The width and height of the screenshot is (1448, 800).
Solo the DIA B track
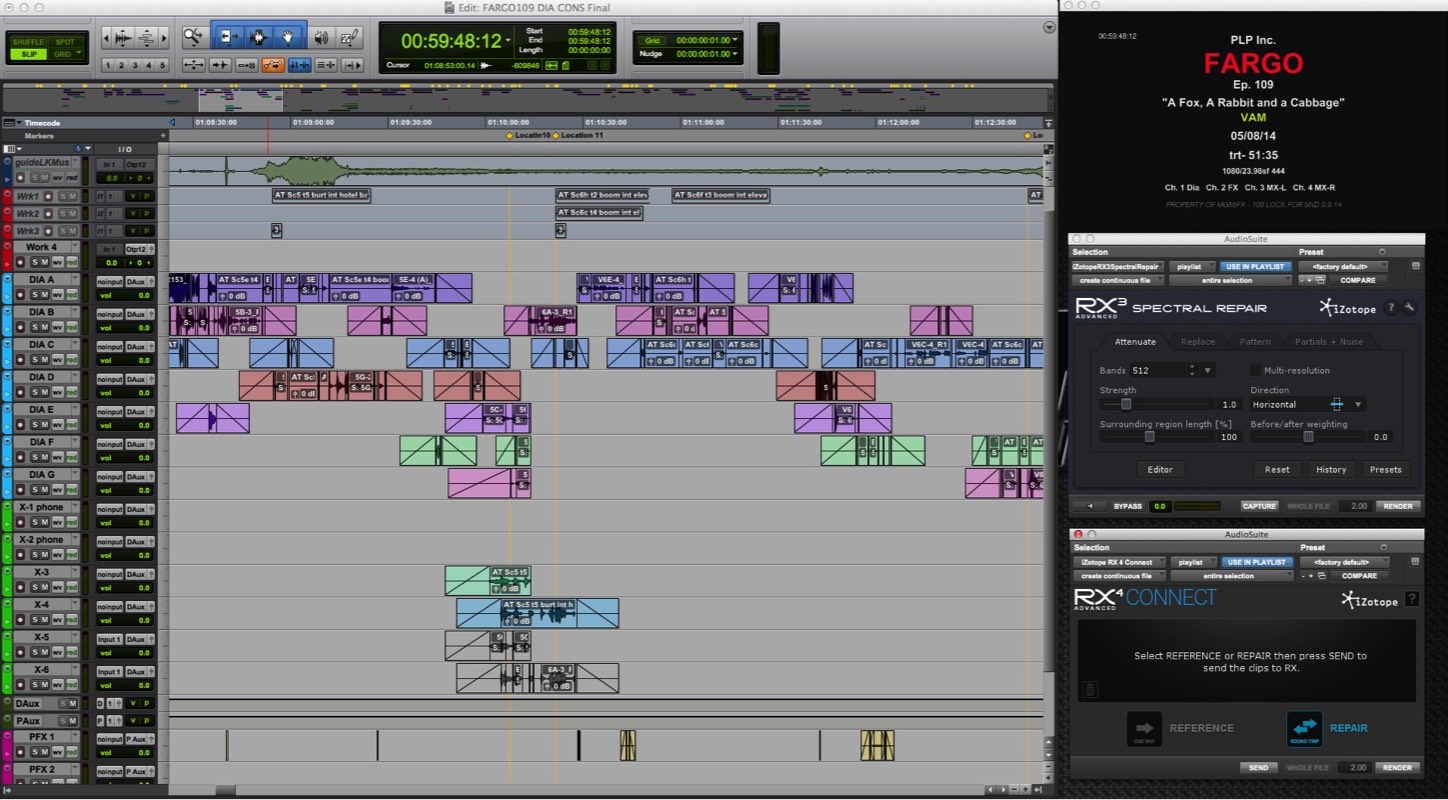35,327
